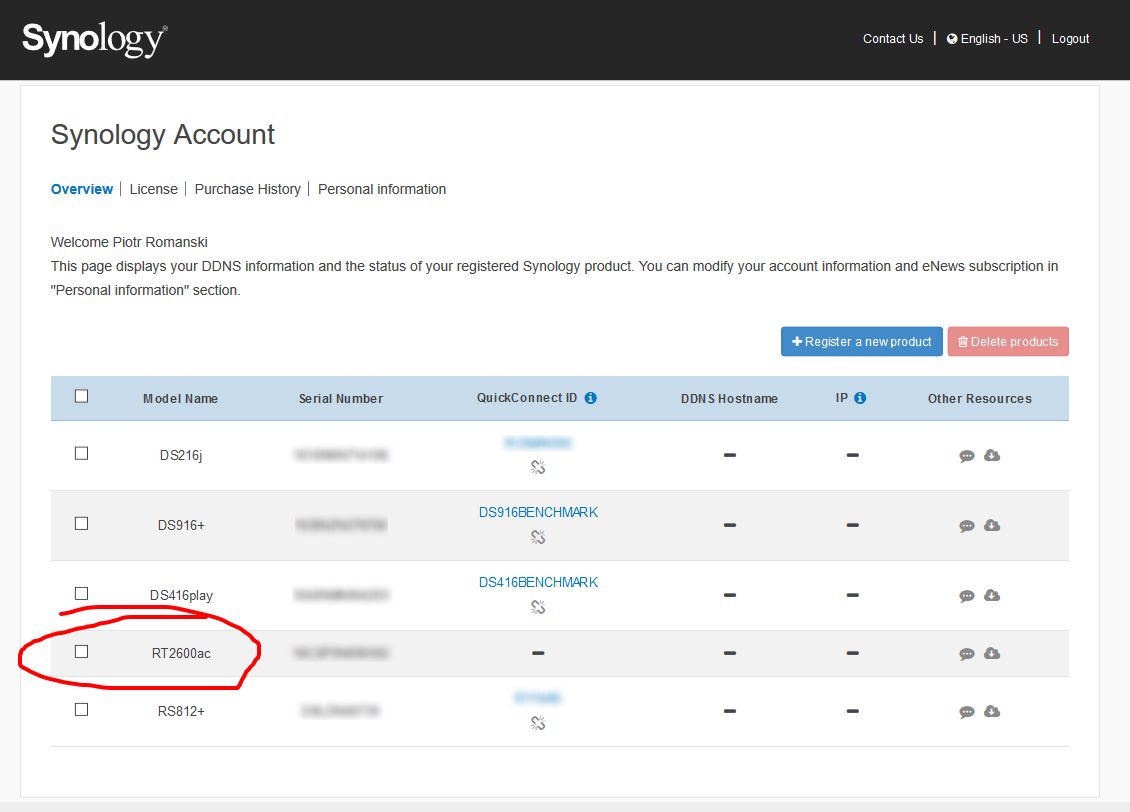Check the DS916+ row checkbox

click(81, 523)
